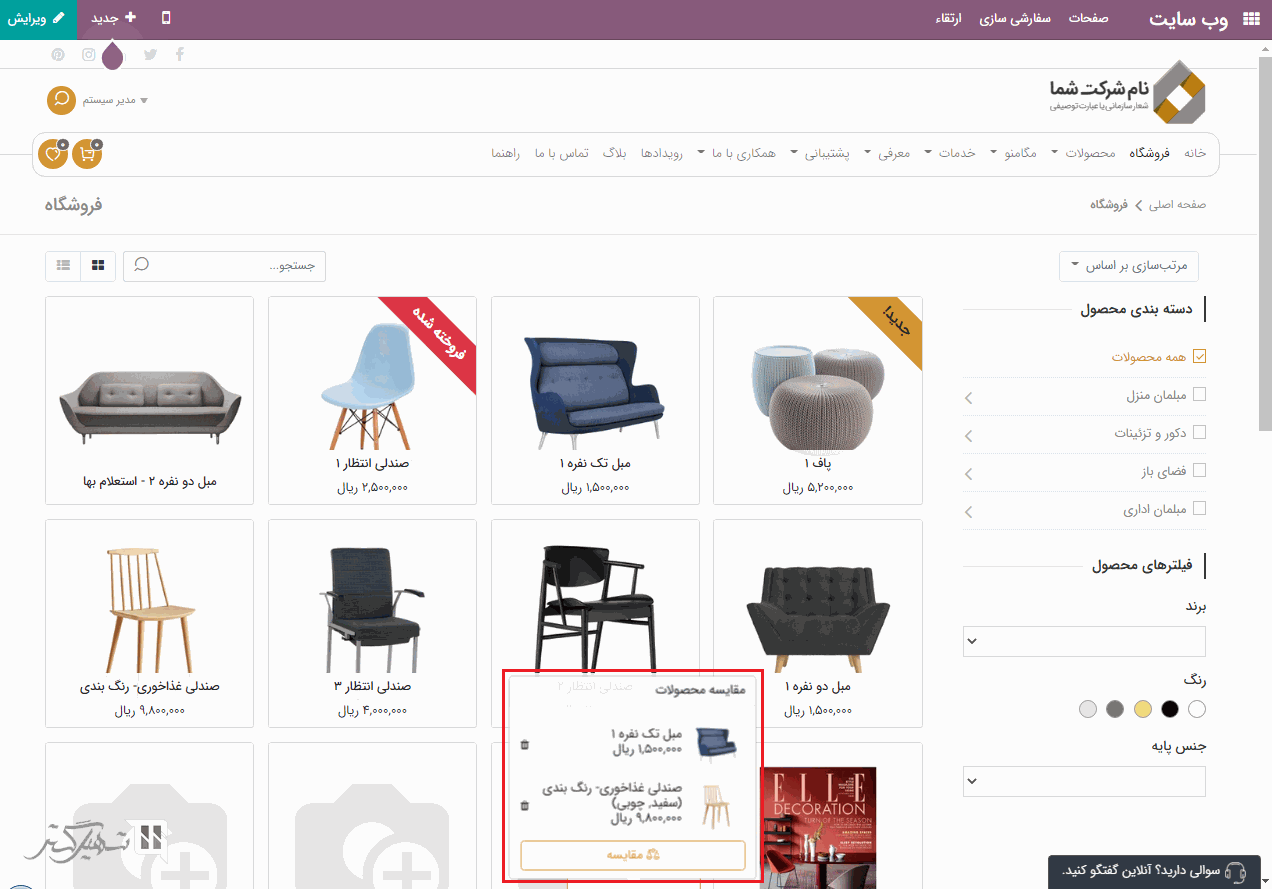Follow the صفحه اصلی breadcrumb link
This screenshot has height=889, width=1272.
[x=1177, y=204]
